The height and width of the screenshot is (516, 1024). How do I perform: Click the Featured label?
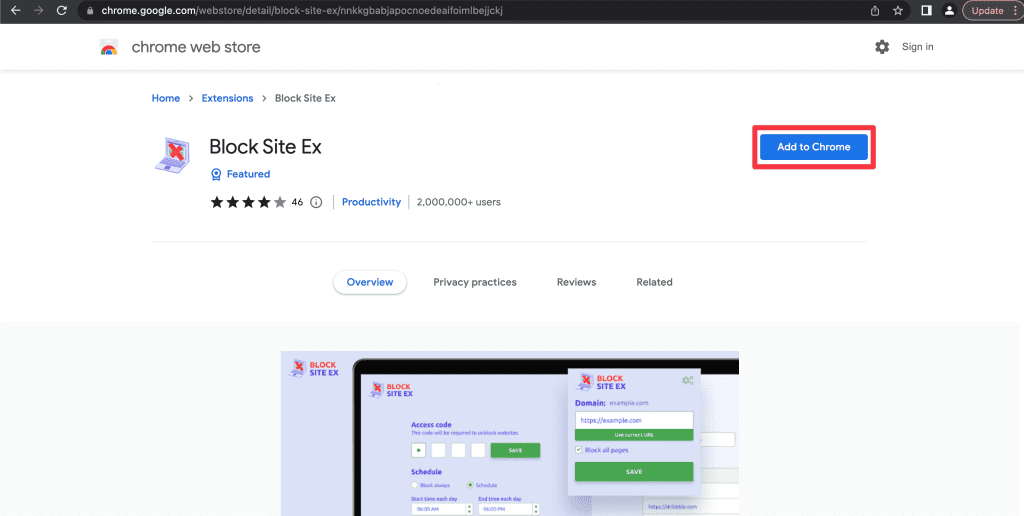(x=248, y=174)
